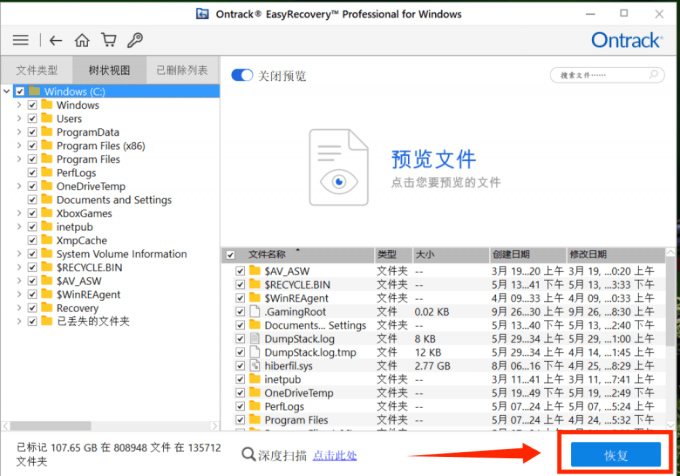Open the shopping cart icon
Viewport: 680px width, 476px height.
(x=108, y=41)
